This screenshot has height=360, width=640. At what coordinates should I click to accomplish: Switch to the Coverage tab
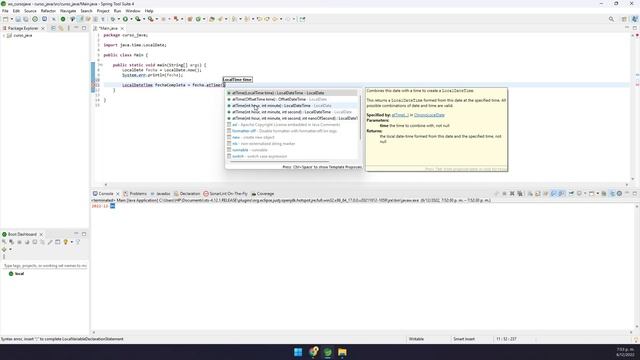point(263,193)
